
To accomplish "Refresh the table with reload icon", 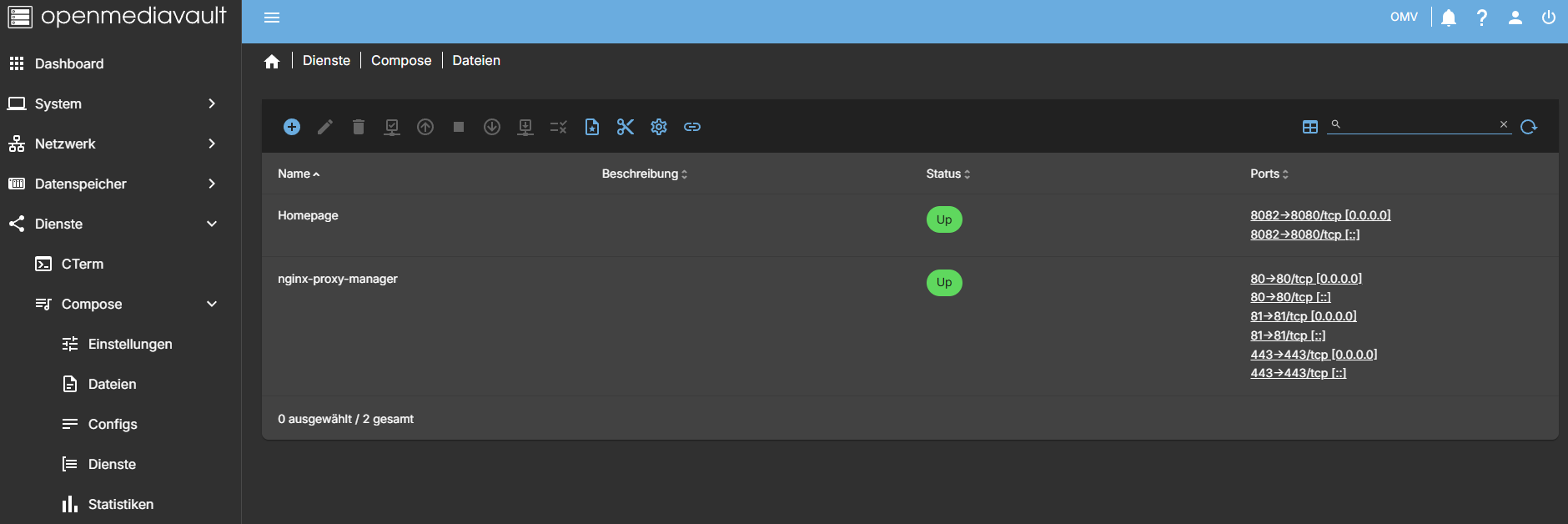I will [1529, 127].
